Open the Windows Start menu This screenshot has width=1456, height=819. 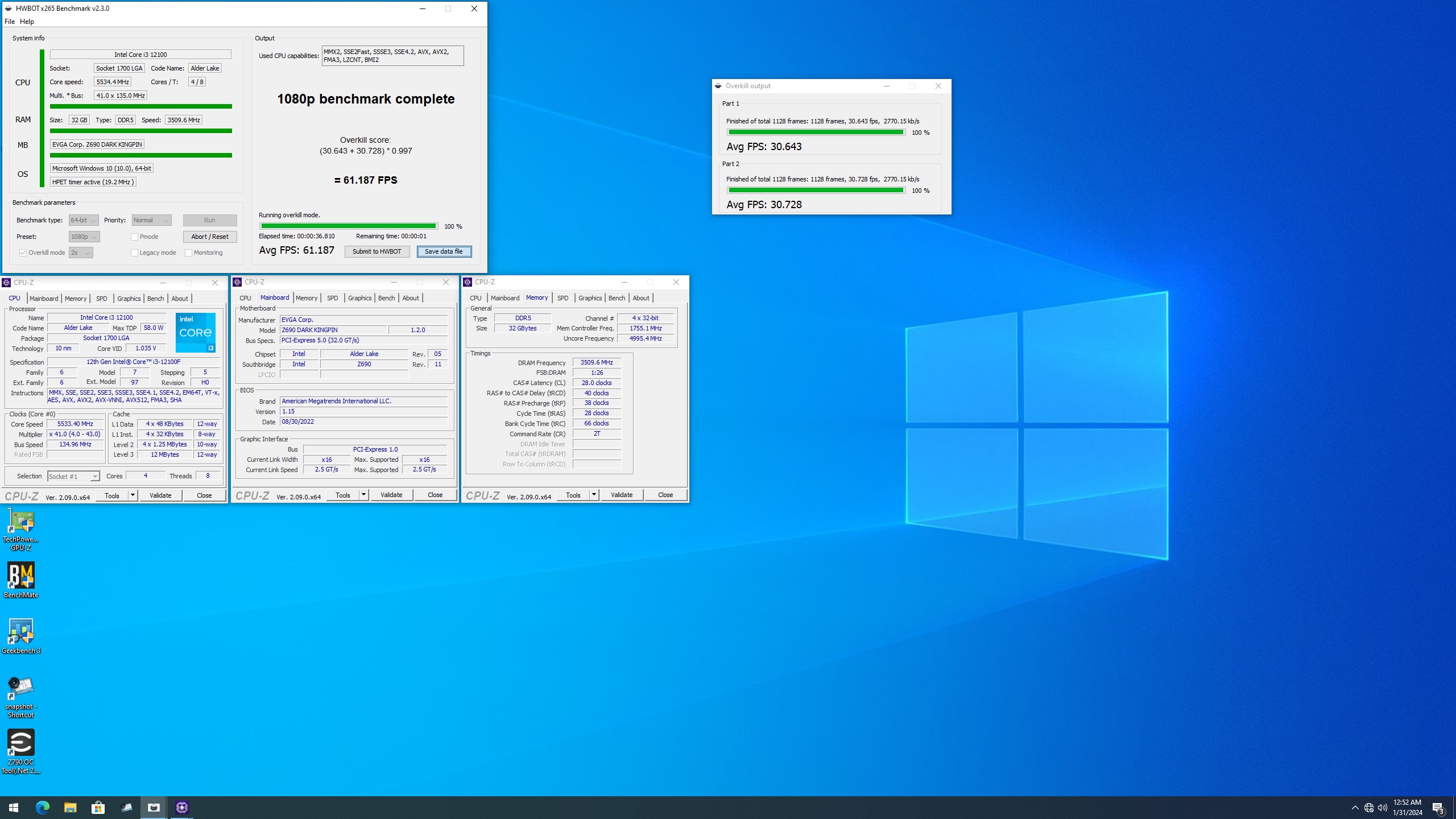(14, 807)
